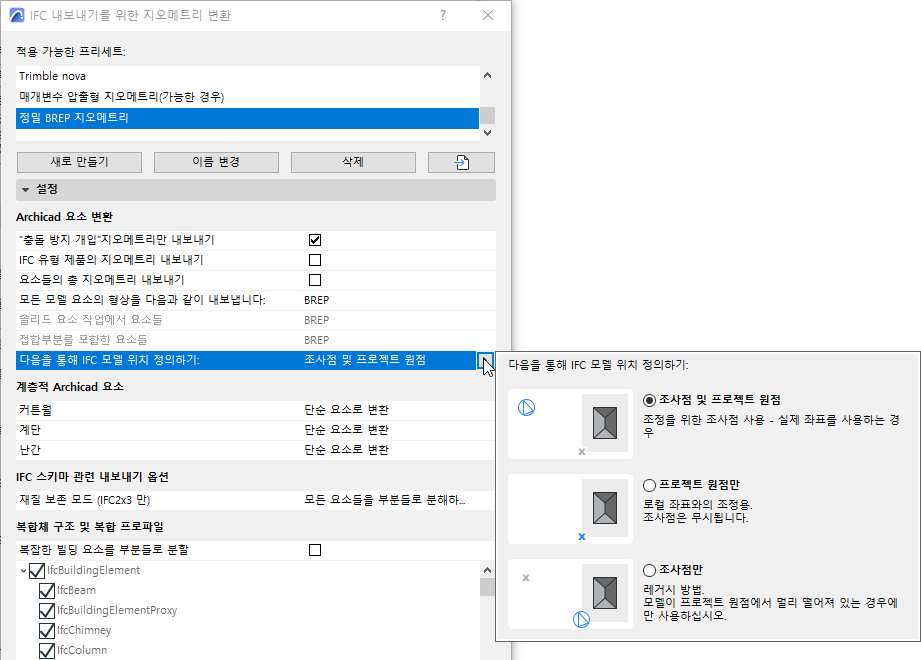921x660 pixels.
Task: Open the 커튼월 conversion dropdown value
Action: point(347,410)
